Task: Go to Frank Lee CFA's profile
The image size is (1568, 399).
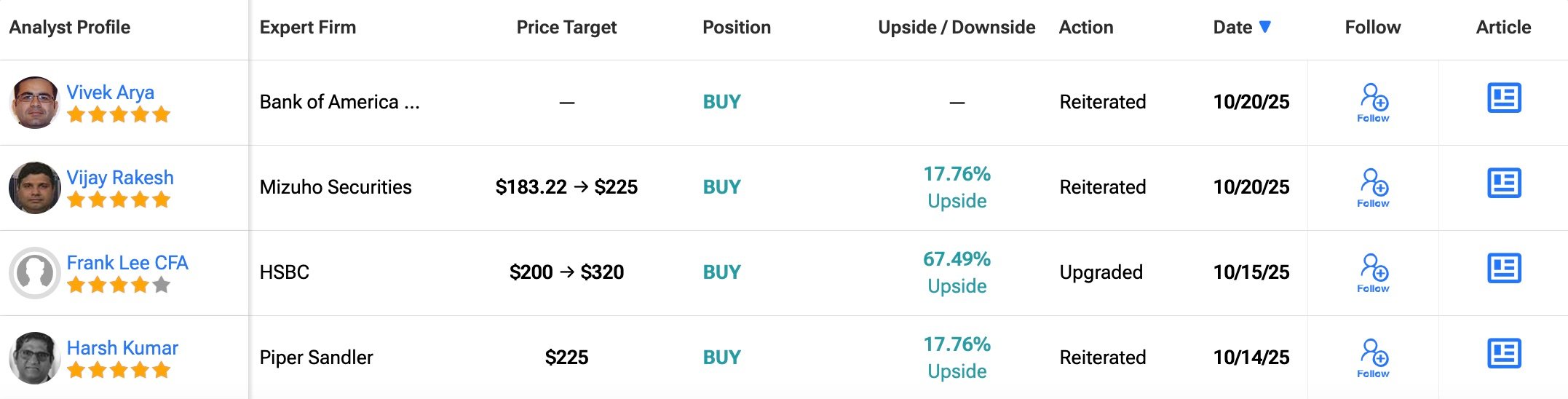Action: coord(127,263)
